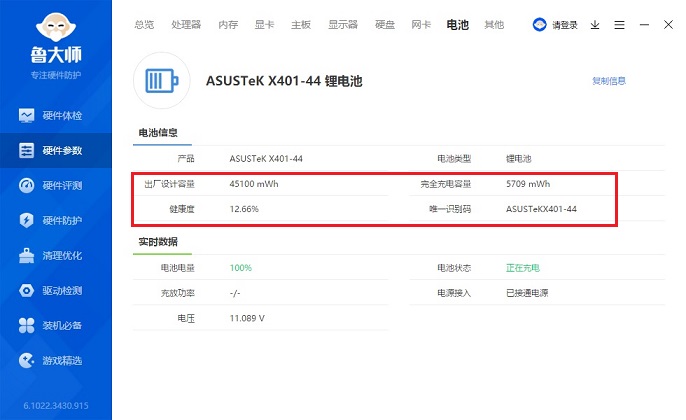This screenshot has width=686, height=420.
Task: Switch to the 总览 tab
Action: [x=145, y=24]
